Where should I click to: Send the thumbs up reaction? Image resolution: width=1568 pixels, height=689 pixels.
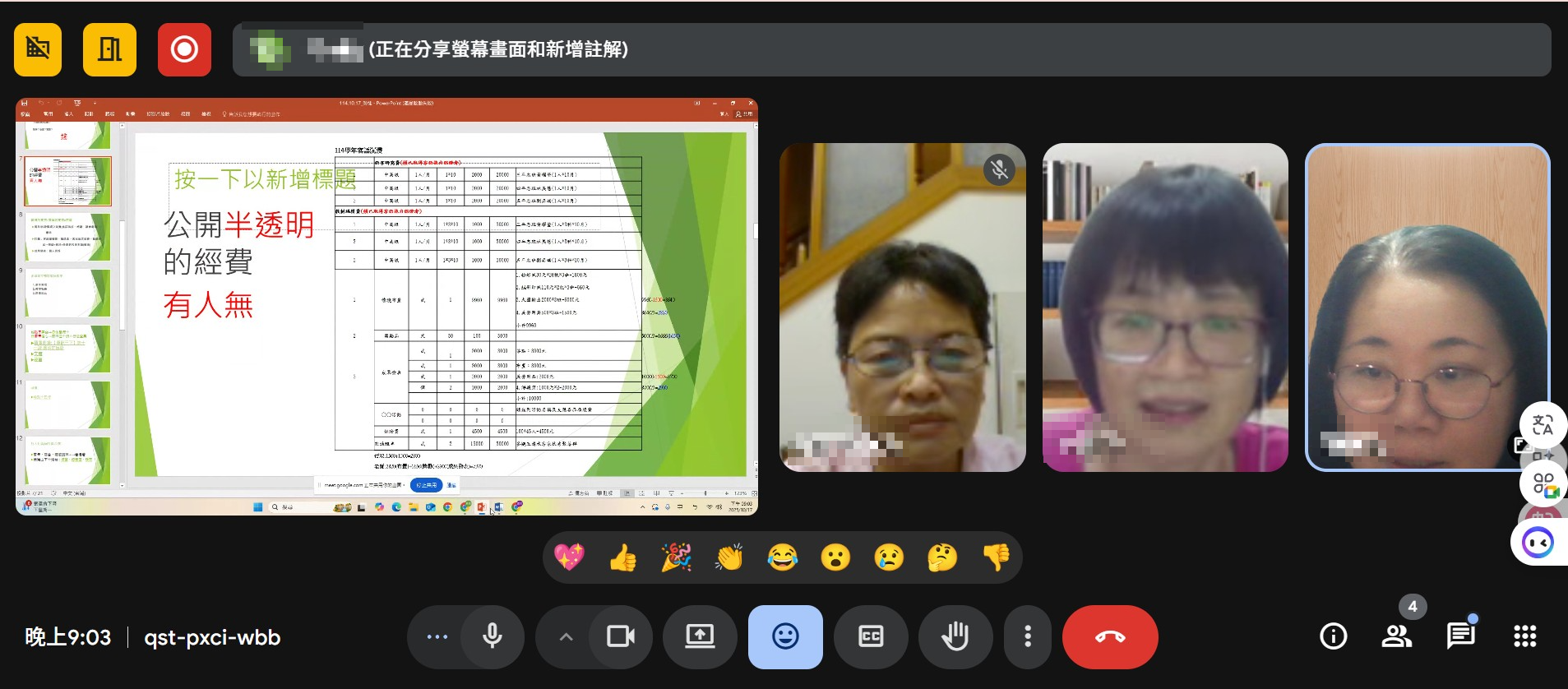pos(622,557)
